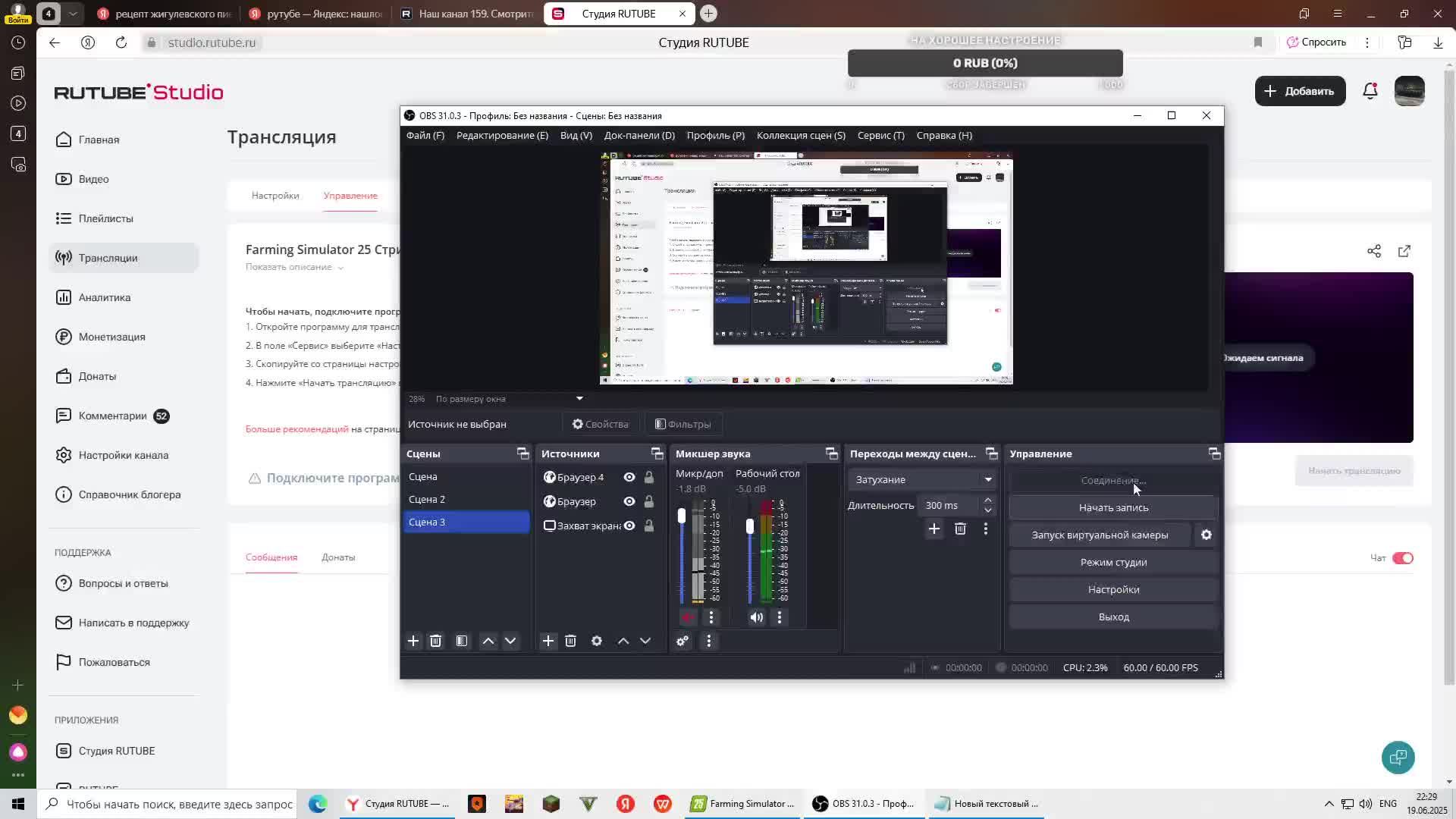
Task: Open browser tab list dropdown arrow
Action: click(73, 14)
